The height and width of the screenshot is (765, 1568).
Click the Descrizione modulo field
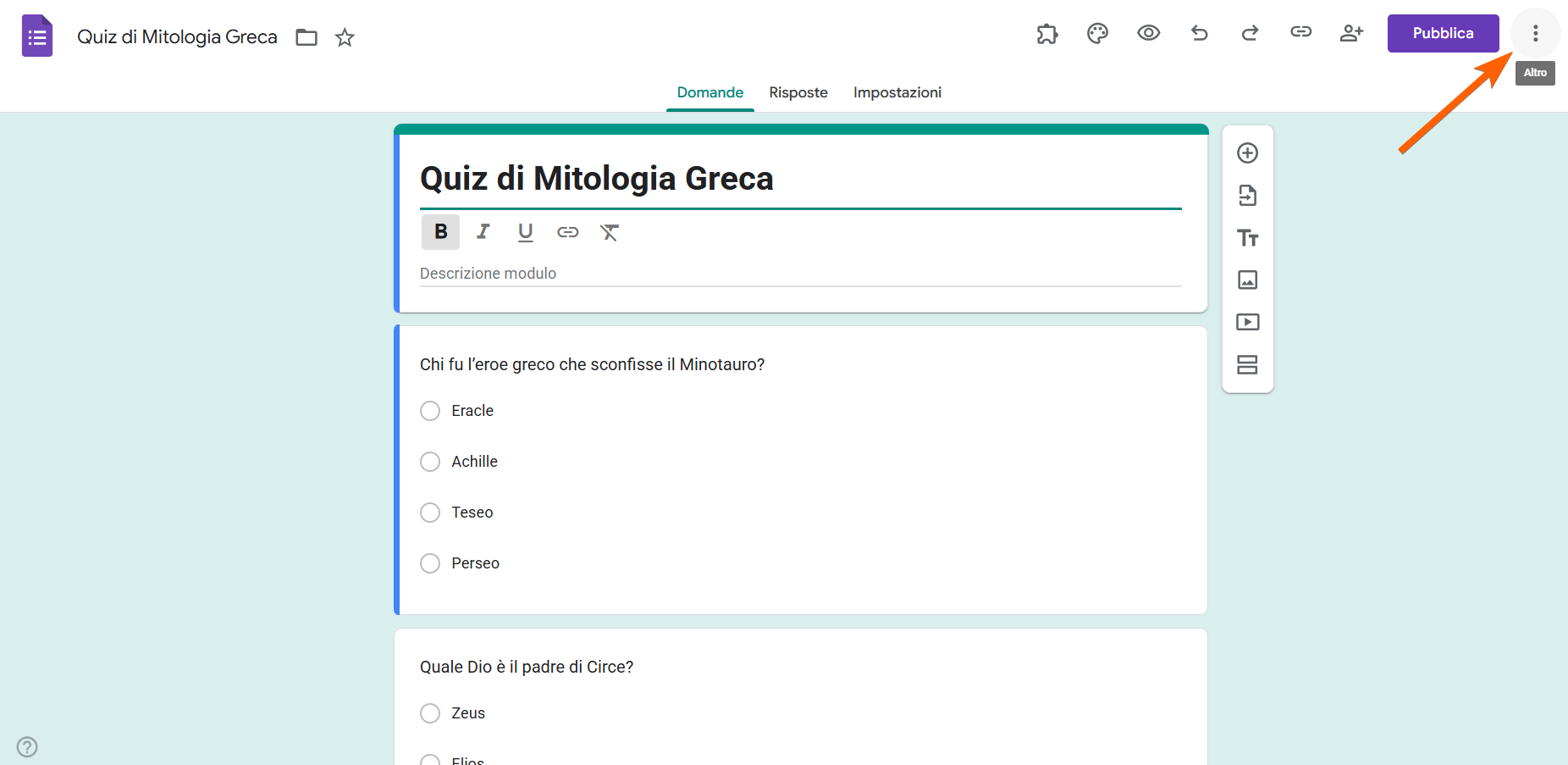800,274
